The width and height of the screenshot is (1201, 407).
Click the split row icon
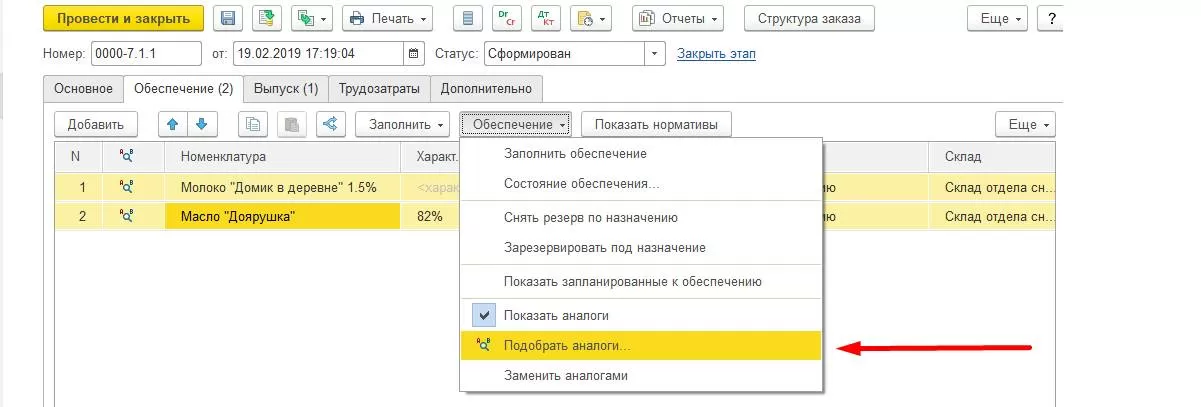[x=330, y=124]
